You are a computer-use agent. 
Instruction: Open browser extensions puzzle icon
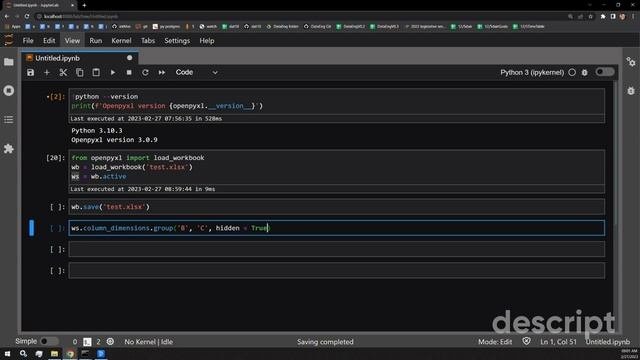click(603, 16)
